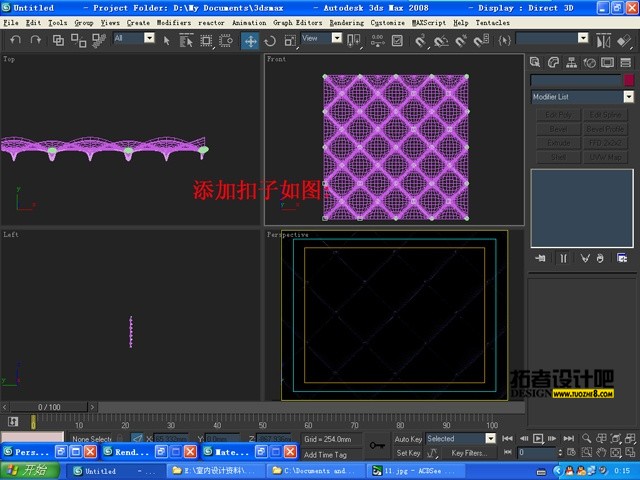This screenshot has width=640, height=480.
Task: Select the Unlink Selection tool
Action: pyautogui.click(x=78, y=40)
